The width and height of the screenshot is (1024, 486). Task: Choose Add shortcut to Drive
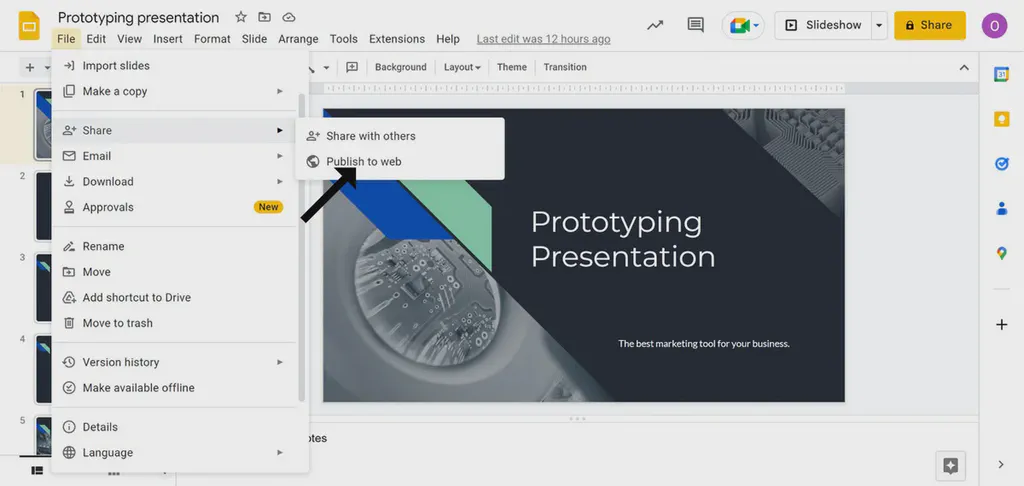tap(174, 297)
